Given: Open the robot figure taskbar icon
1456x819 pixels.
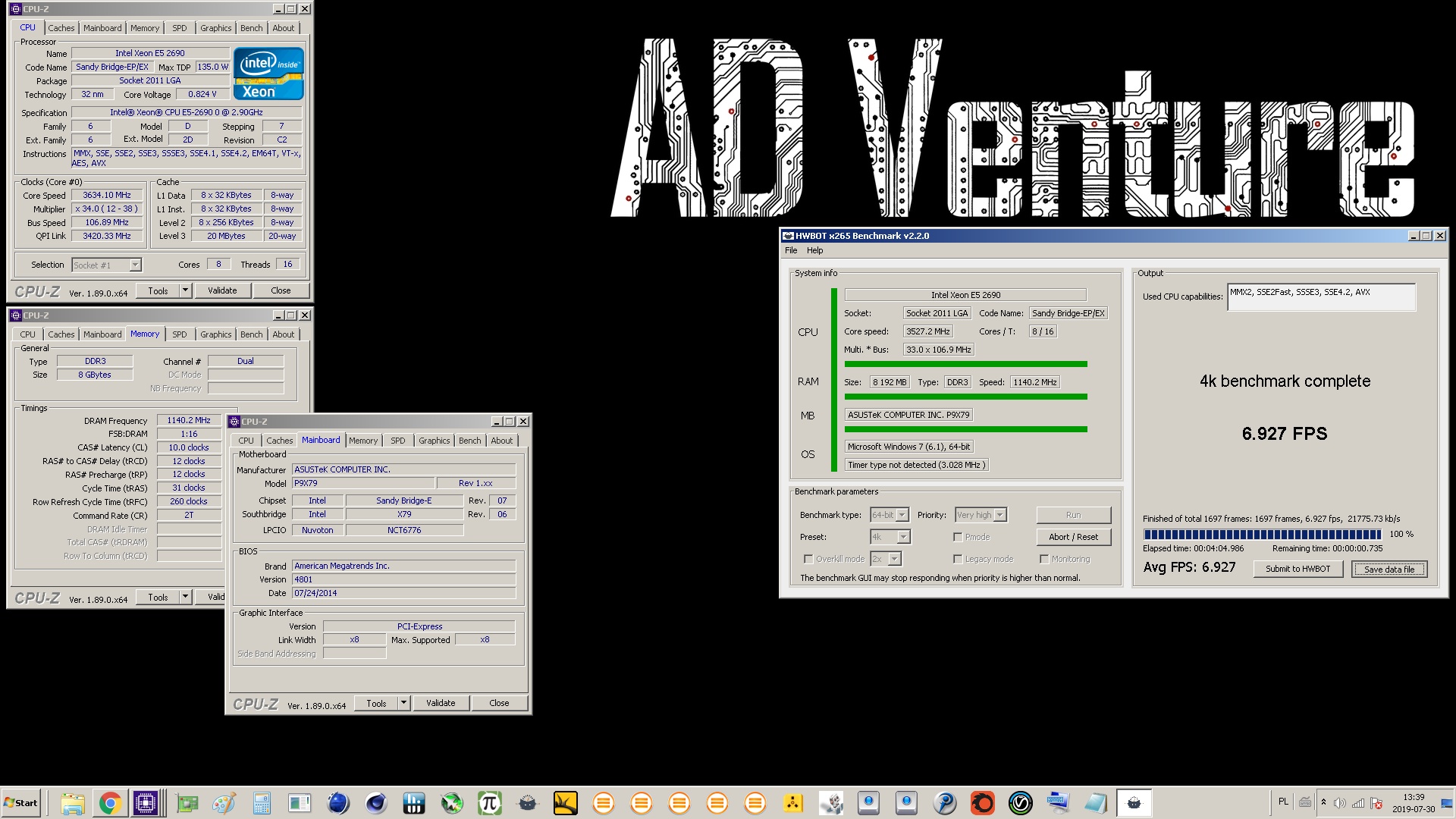Looking at the screenshot, I should tap(831, 803).
